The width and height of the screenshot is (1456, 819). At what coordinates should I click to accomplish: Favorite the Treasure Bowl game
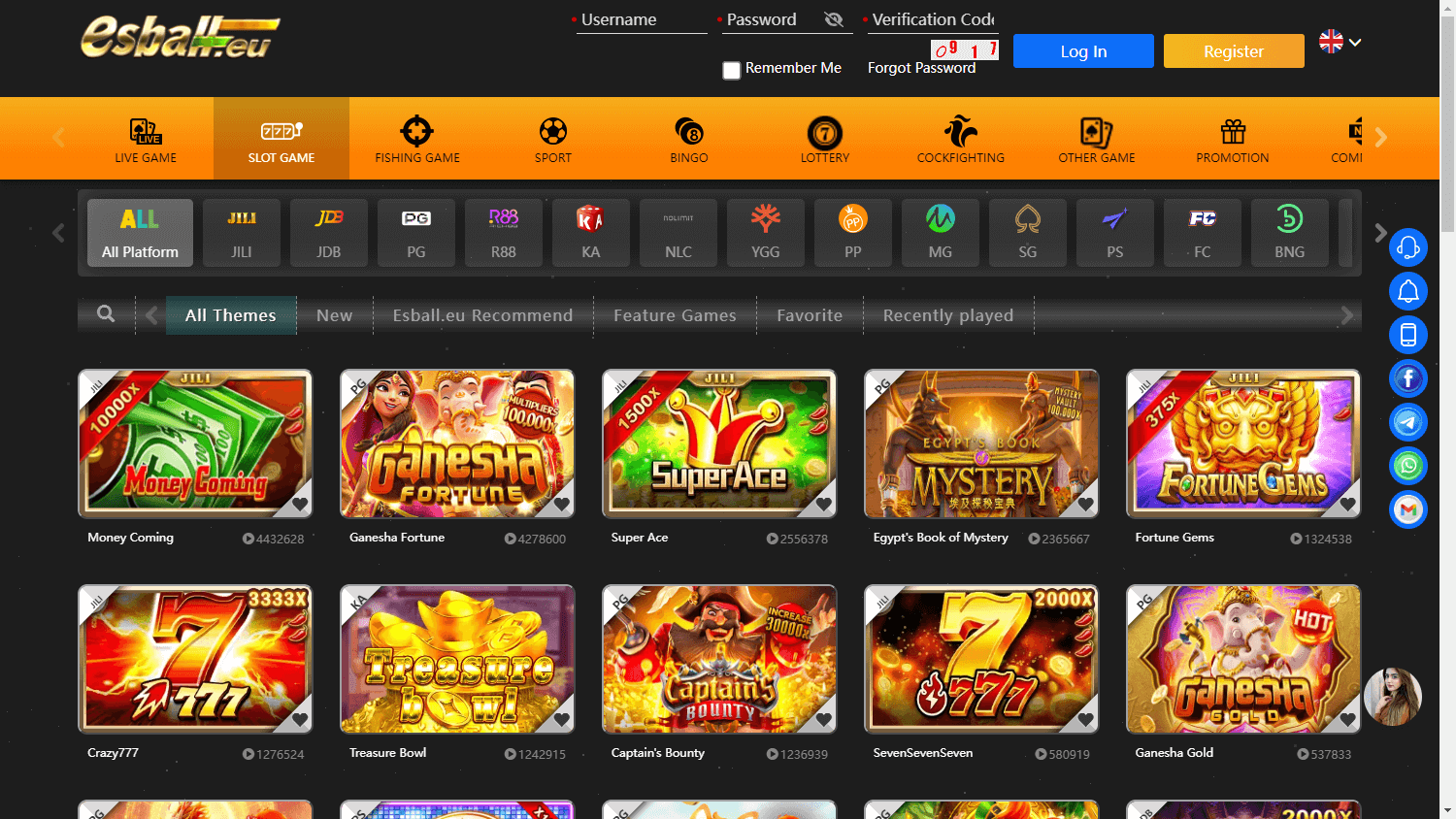[x=562, y=719]
